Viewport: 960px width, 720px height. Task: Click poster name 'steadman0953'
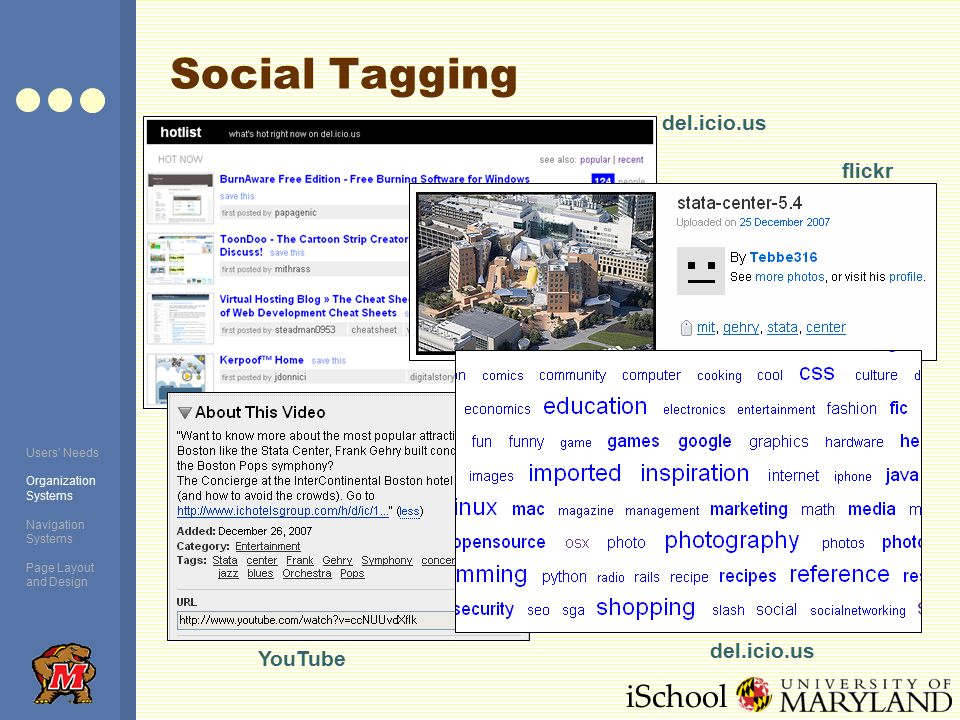tap(305, 329)
